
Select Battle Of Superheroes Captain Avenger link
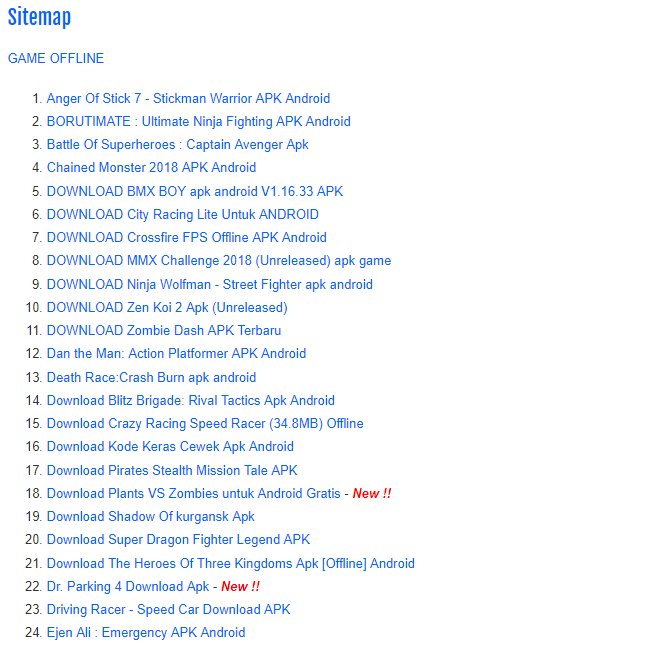pyautogui.click(x=177, y=144)
